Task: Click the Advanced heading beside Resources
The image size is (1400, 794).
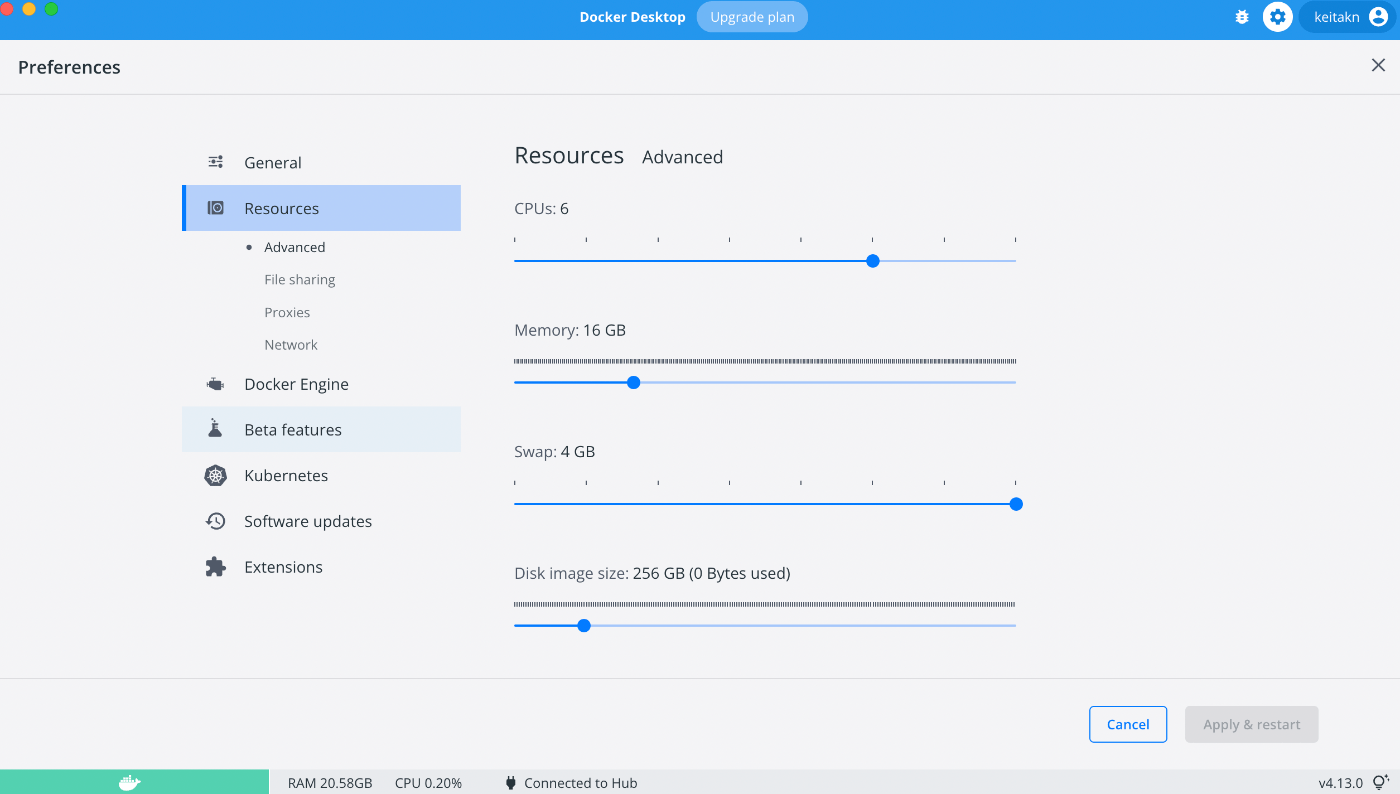Action: (682, 157)
